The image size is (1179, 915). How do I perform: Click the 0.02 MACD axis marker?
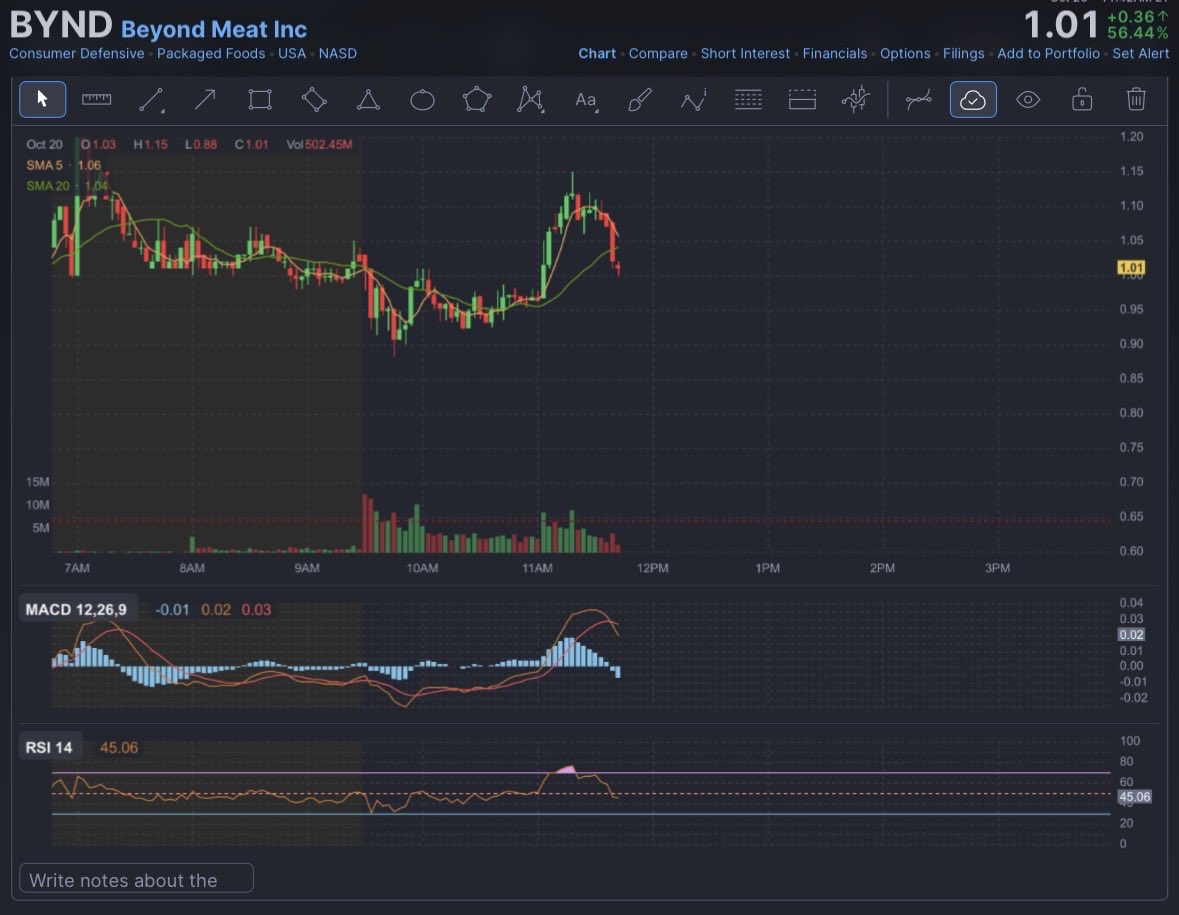[1131, 635]
